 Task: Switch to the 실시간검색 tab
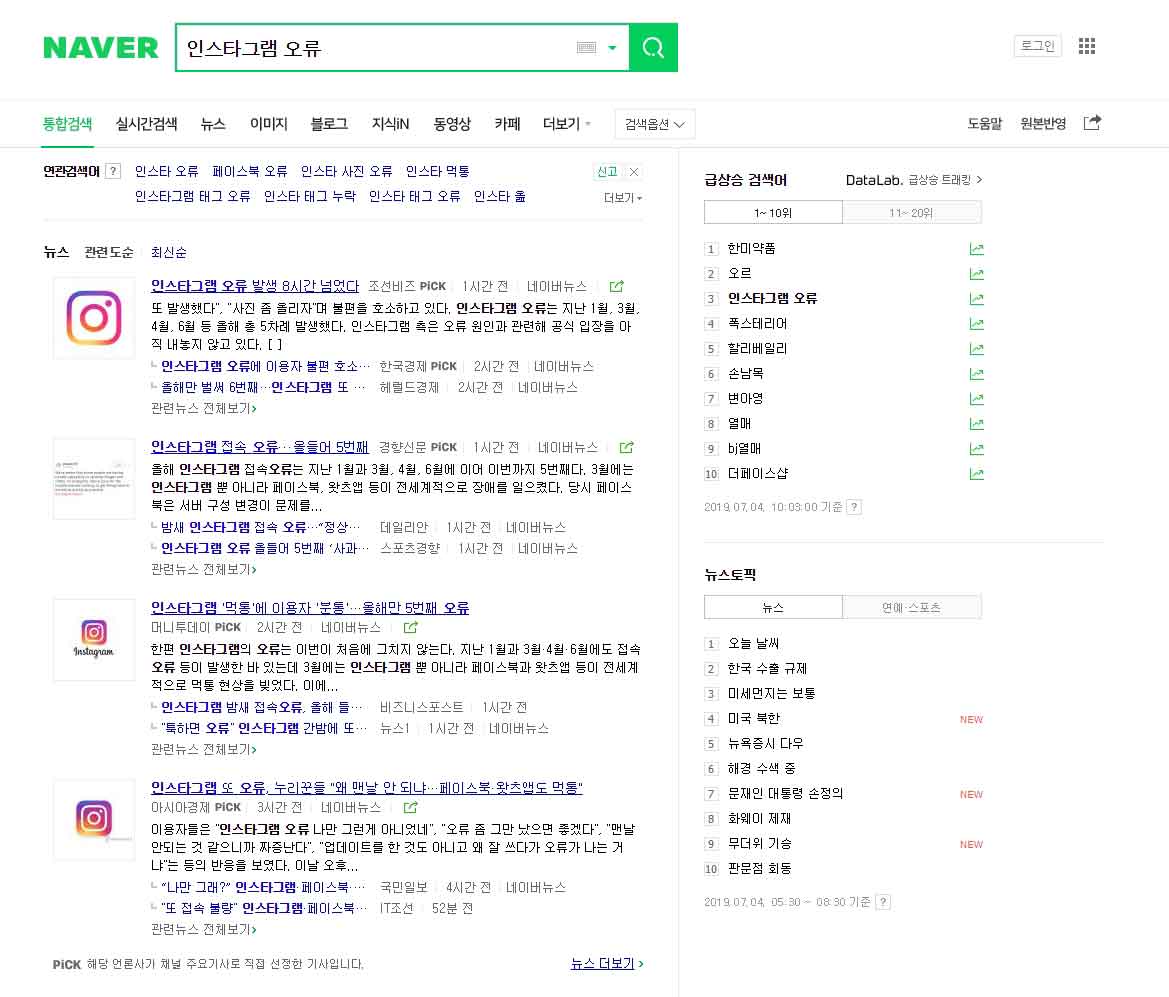[x=146, y=124]
